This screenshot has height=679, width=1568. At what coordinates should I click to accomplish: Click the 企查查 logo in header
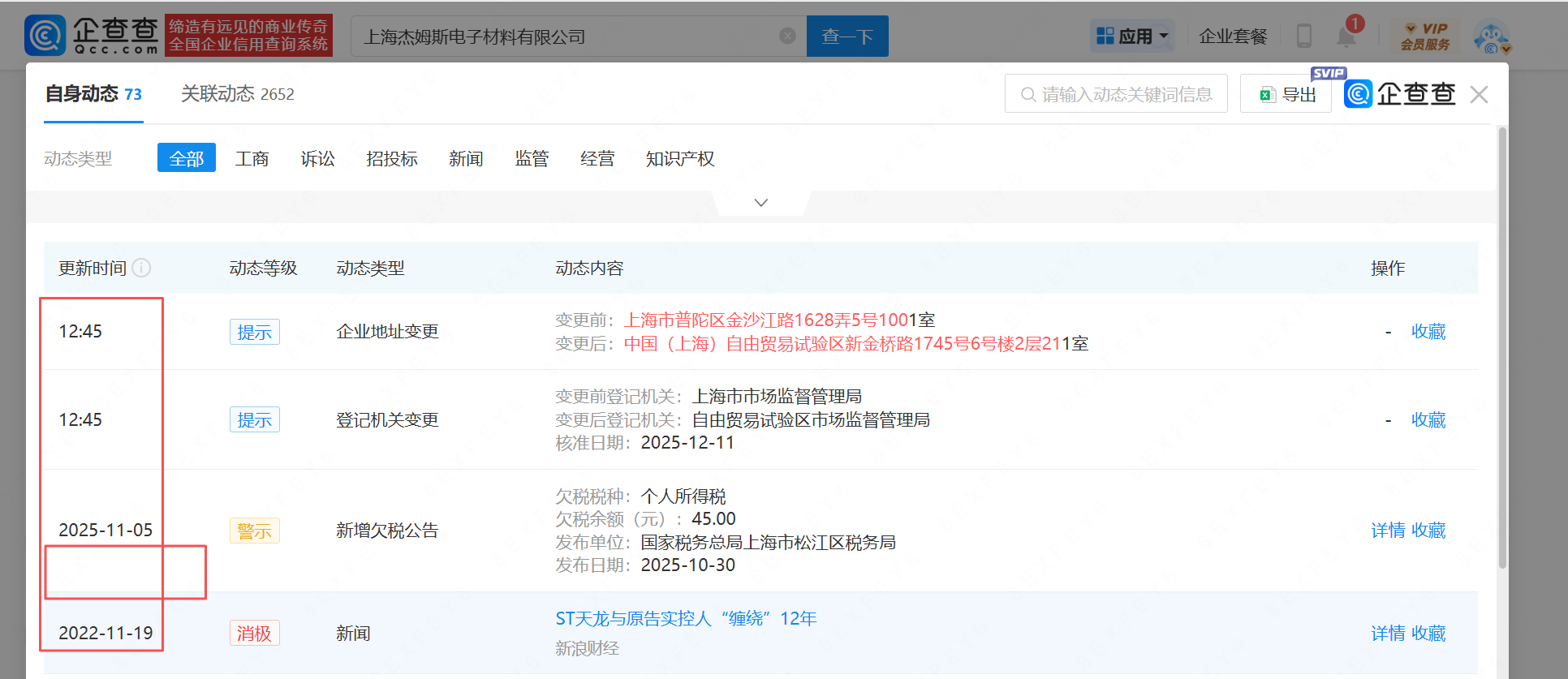coord(92,36)
